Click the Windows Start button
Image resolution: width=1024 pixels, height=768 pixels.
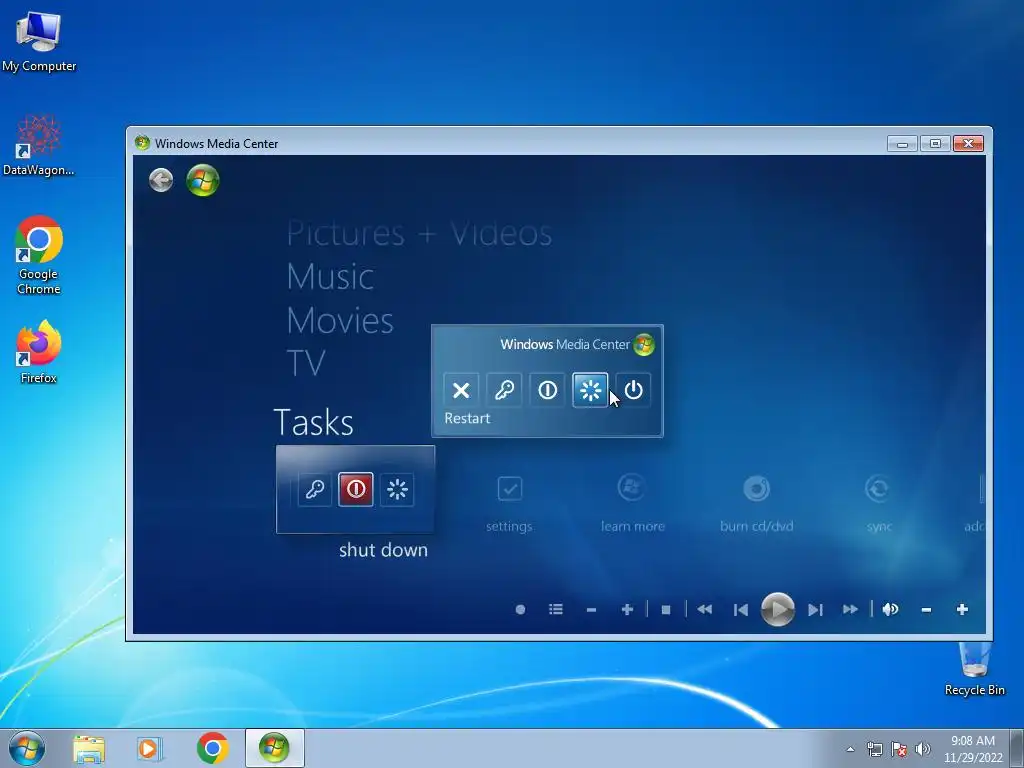[x=27, y=748]
